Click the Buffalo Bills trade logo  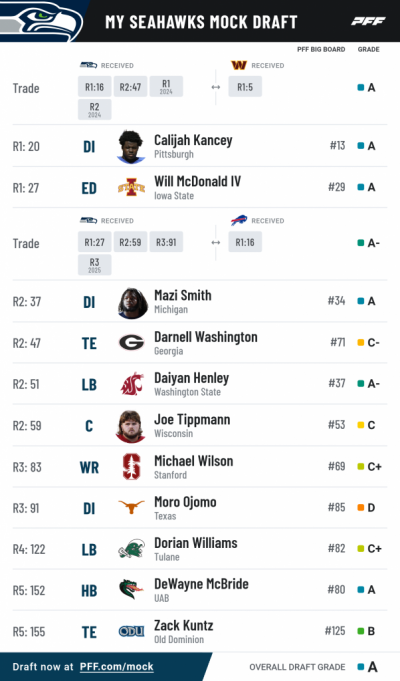point(239,220)
